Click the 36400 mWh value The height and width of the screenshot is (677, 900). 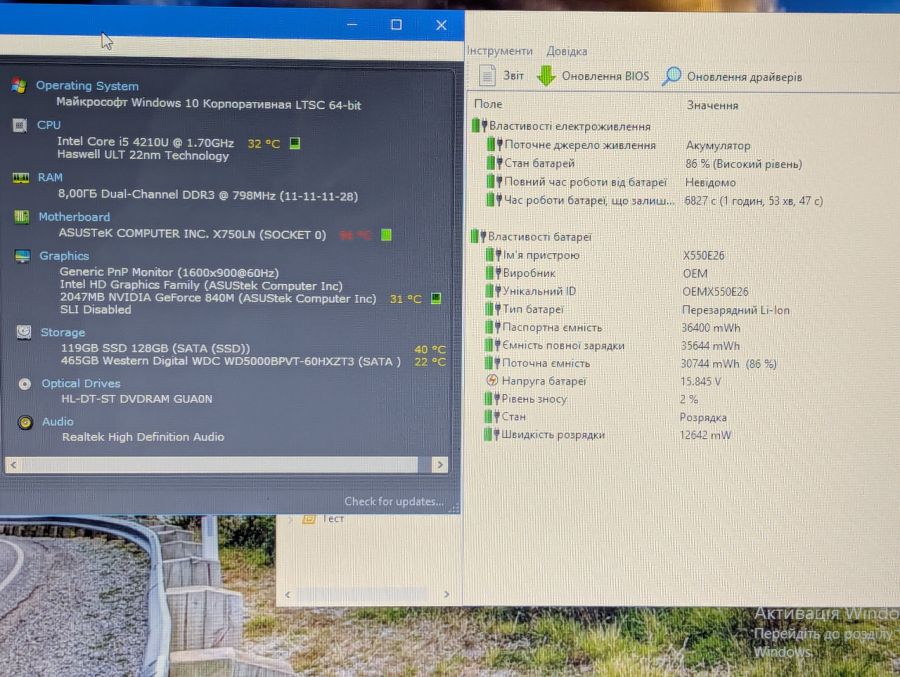(x=711, y=328)
